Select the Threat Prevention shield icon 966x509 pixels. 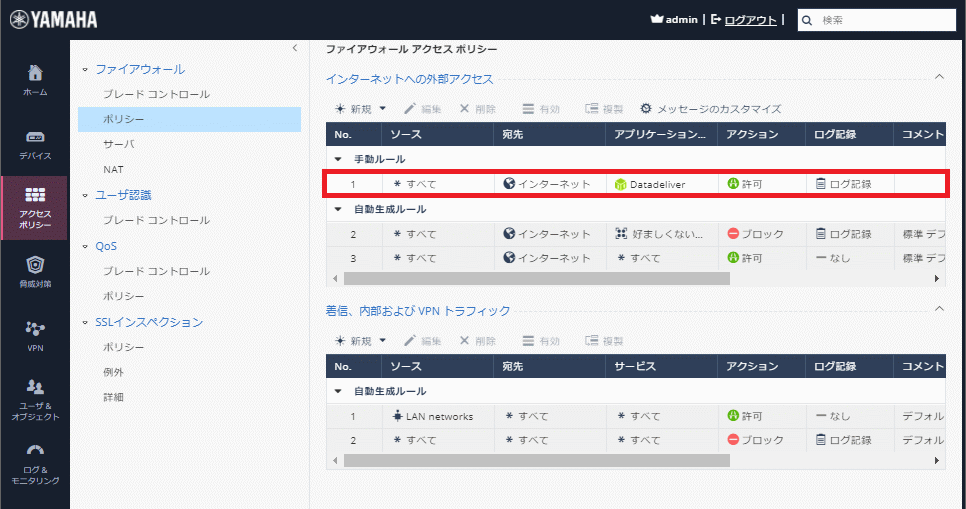click(35, 271)
